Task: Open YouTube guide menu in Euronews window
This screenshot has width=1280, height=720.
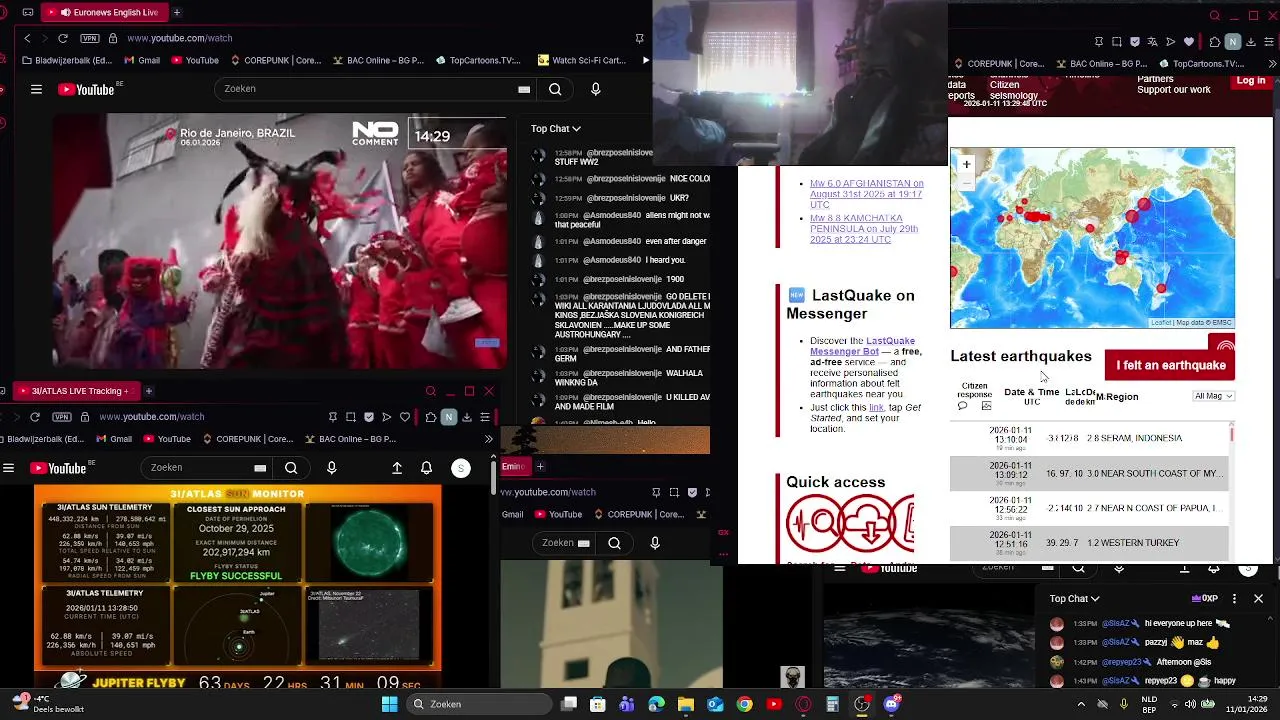Action: tap(36, 89)
